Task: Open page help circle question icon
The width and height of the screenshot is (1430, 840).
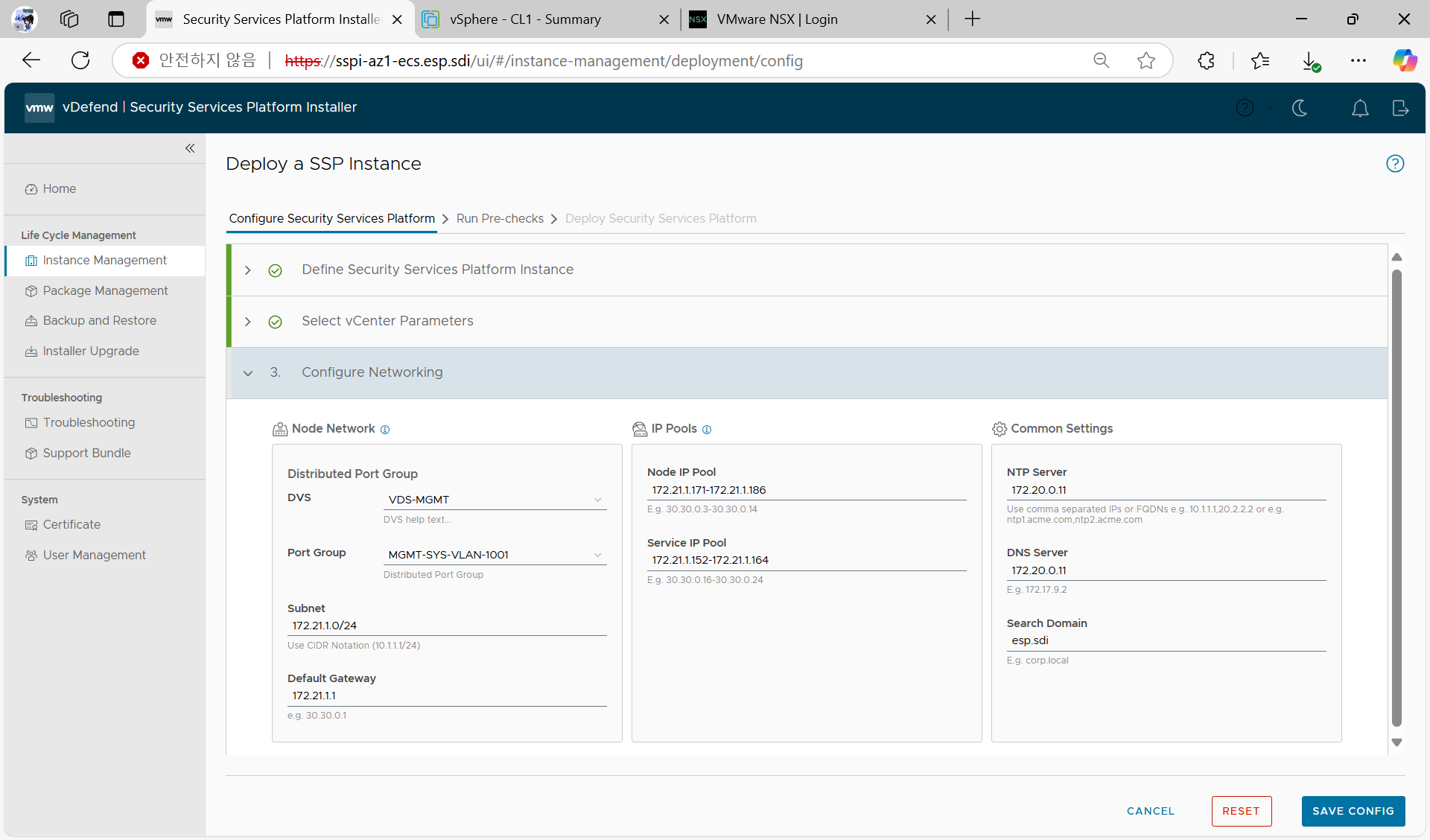Action: (x=1395, y=163)
